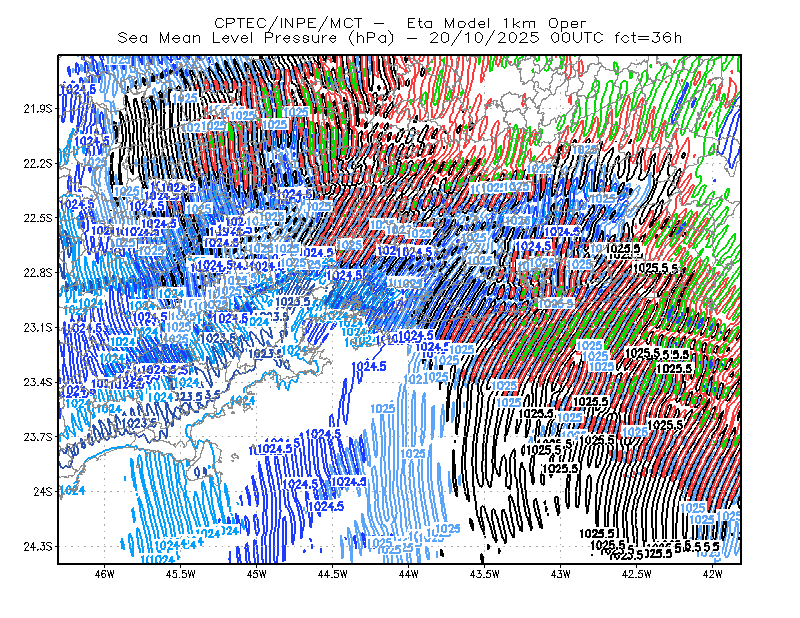This screenshot has height=618, width=800.
Task: Click the 20/10/2025 date in subtitle
Action: [484, 38]
